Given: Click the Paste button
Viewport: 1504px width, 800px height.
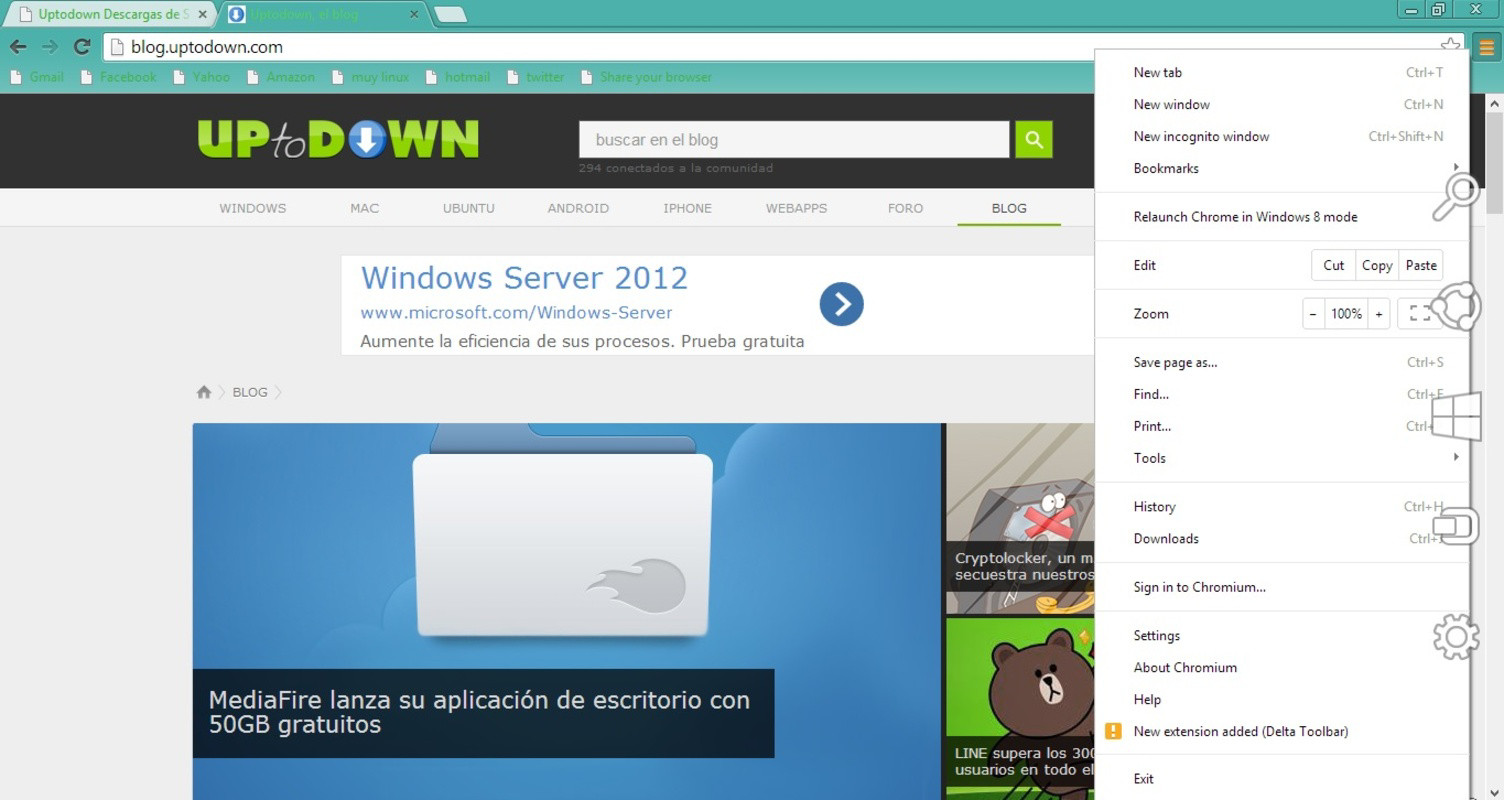Looking at the screenshot, I should pyautogui.click(x=1420, y=265).
